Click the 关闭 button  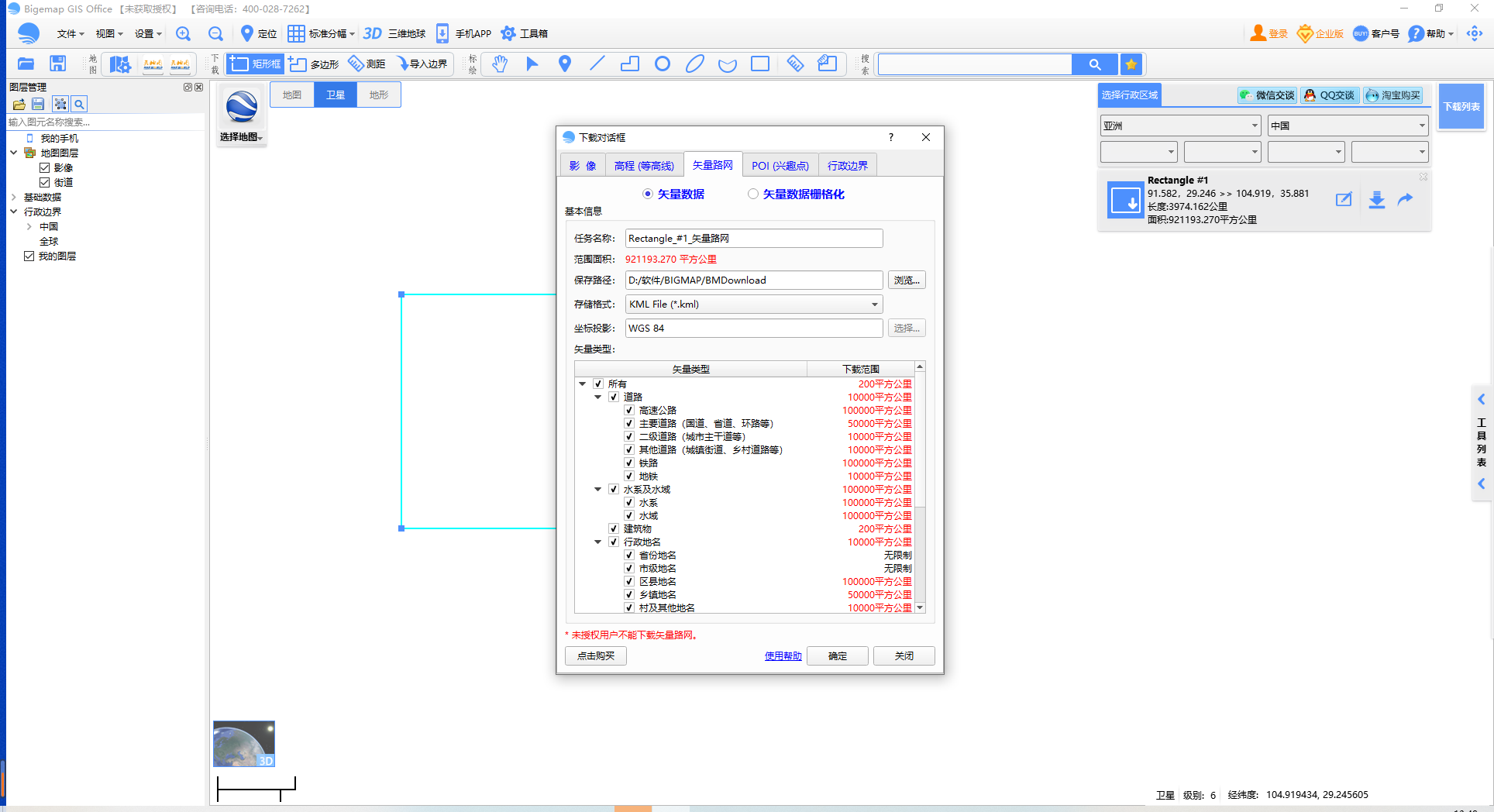coord(904,655)
